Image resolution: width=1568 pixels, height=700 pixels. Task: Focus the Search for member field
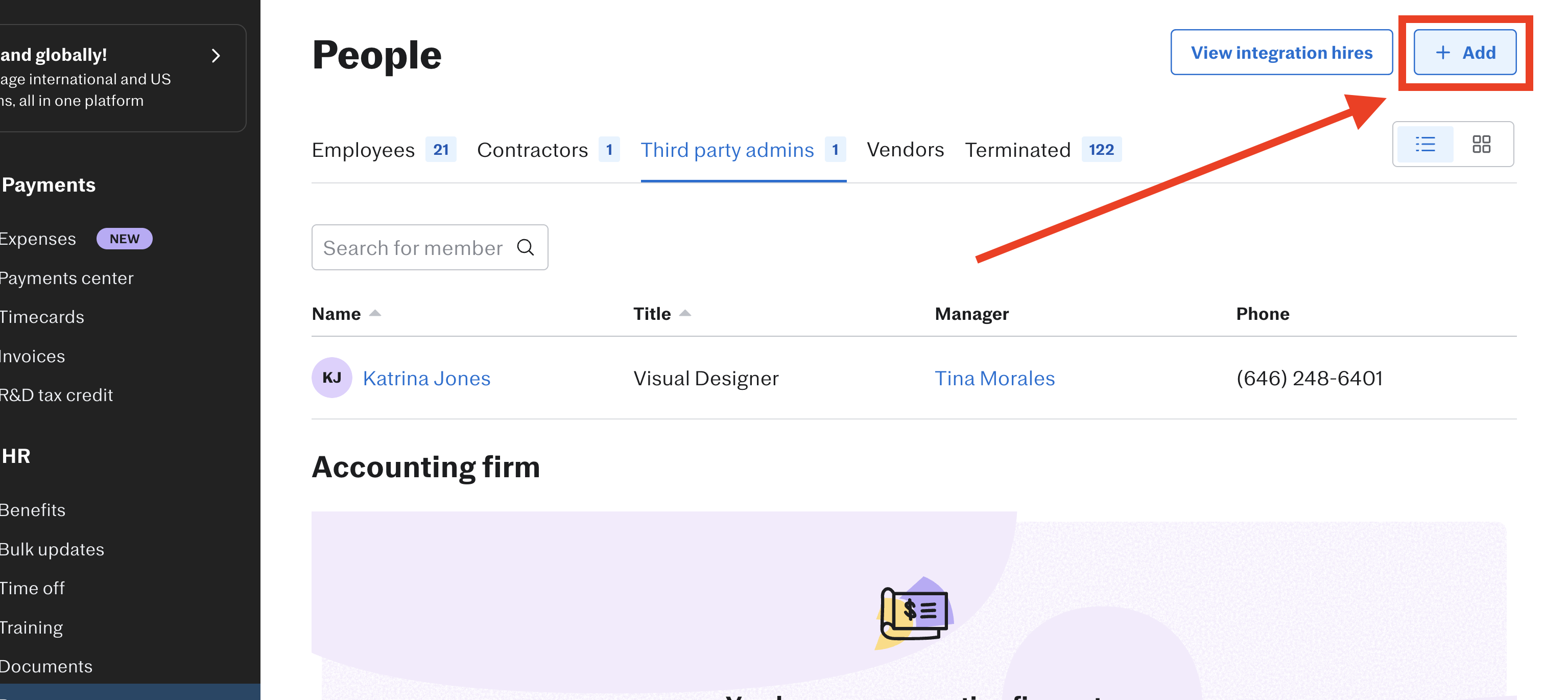(414, 248)
